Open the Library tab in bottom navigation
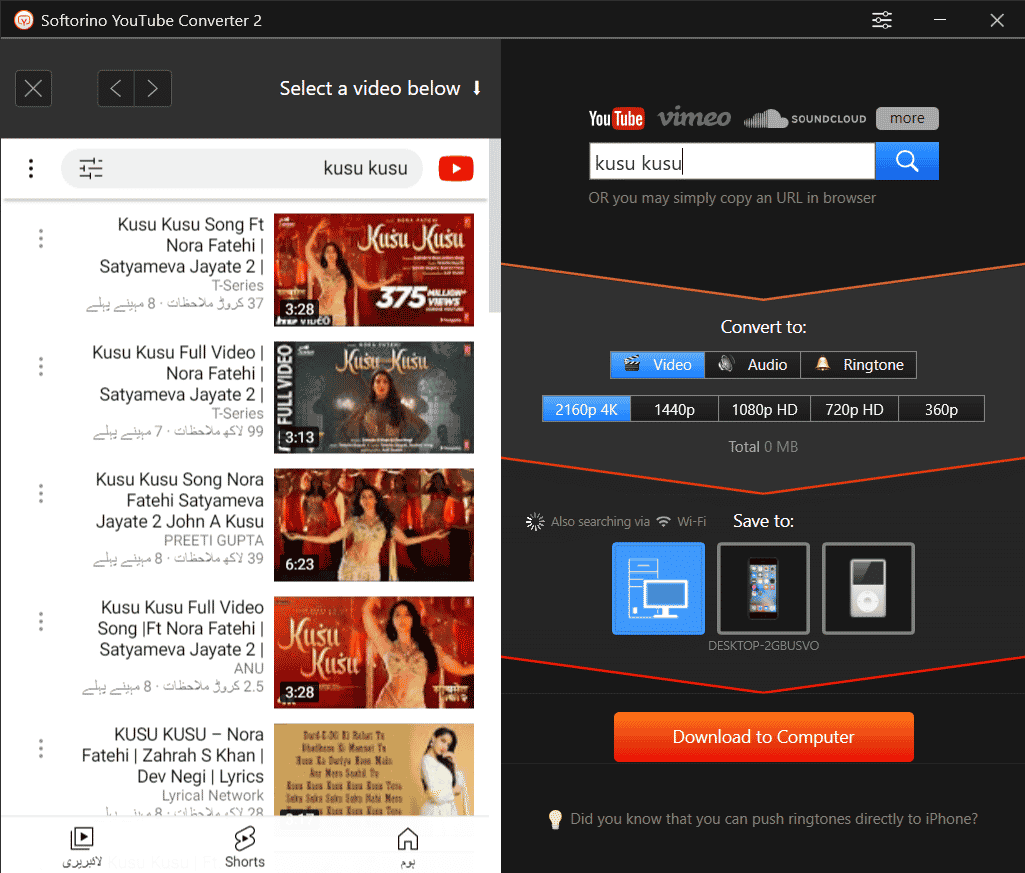The width and height of the screenshot is (1025, 873). coord(82,847)
